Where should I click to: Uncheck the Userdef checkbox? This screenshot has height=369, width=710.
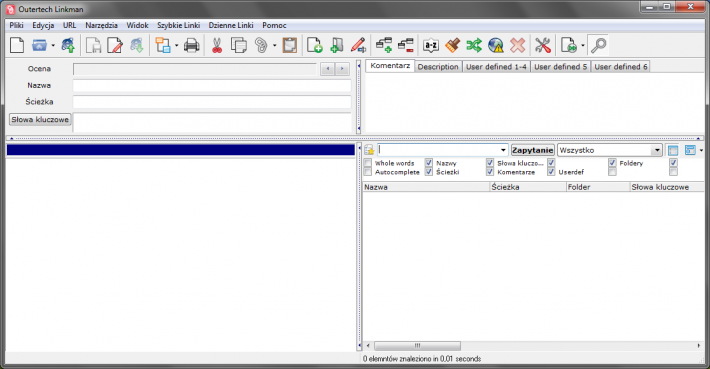[551, 172]
